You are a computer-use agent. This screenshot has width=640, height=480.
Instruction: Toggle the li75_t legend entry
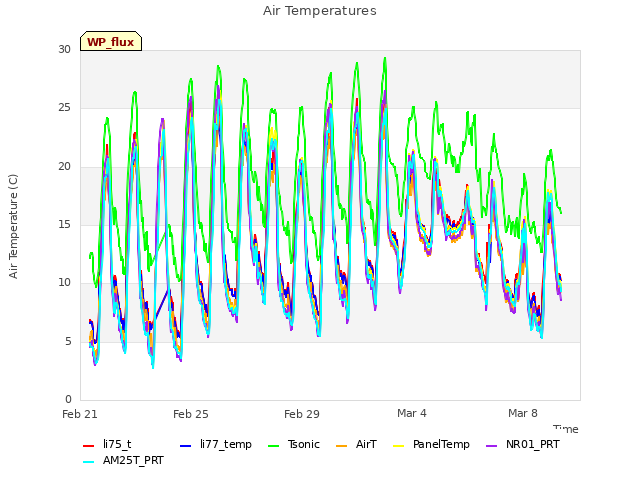tap(107, 444)
